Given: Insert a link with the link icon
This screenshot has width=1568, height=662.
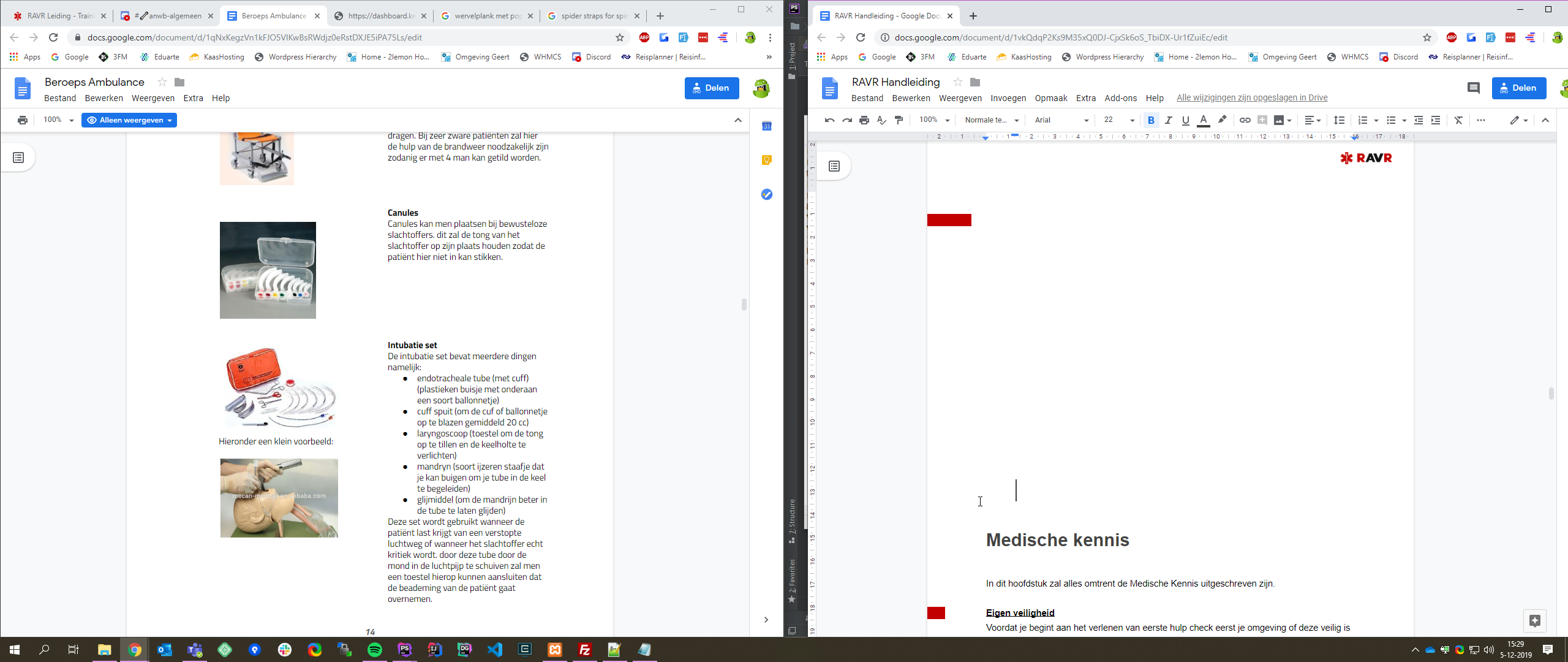Looking at the screenshot, I should click(1245, 120).
